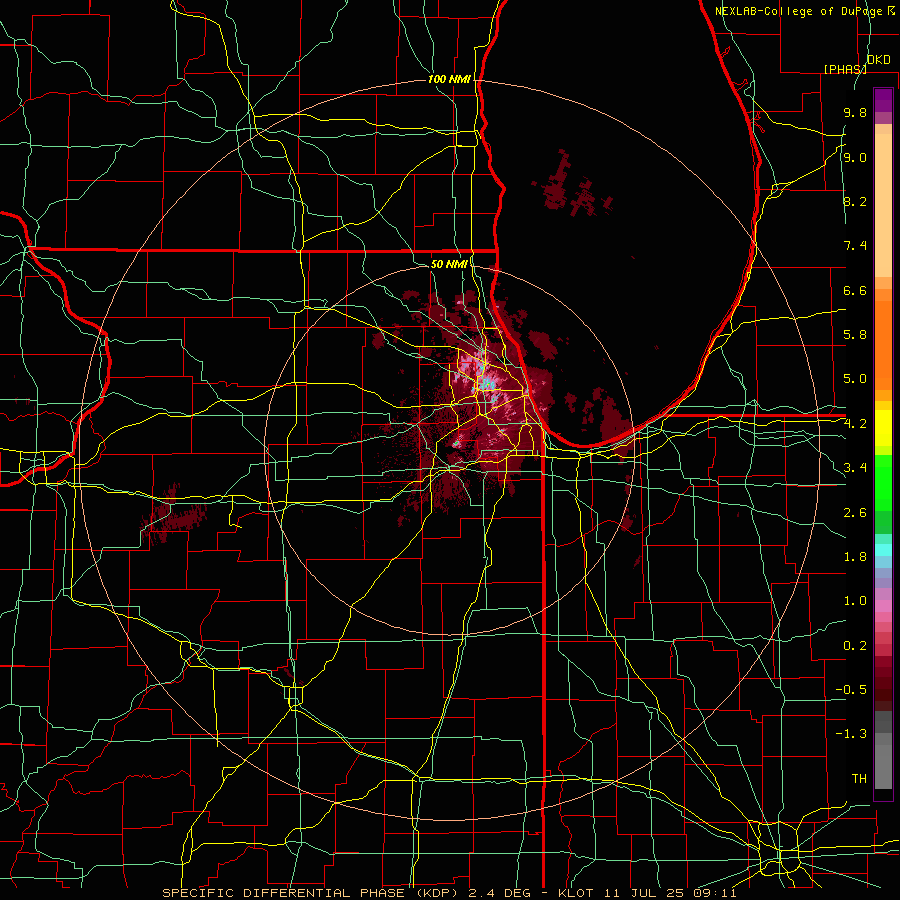900x900 pixels.
Task: Click the 9.8 scale value
Action: (855, 113)
